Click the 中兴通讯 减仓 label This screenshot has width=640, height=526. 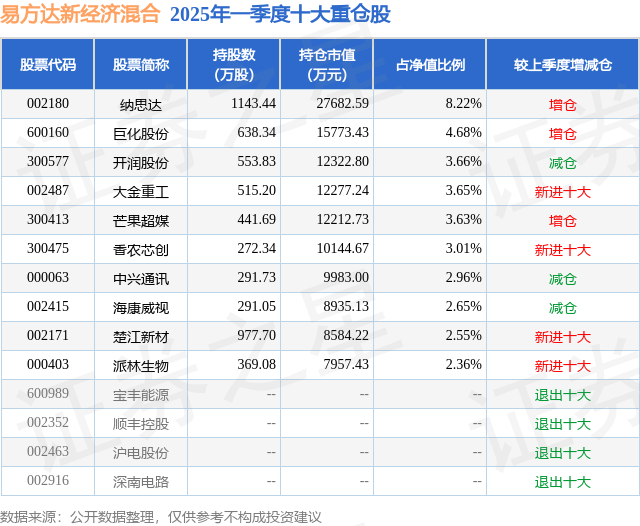(x=563, y=279)
